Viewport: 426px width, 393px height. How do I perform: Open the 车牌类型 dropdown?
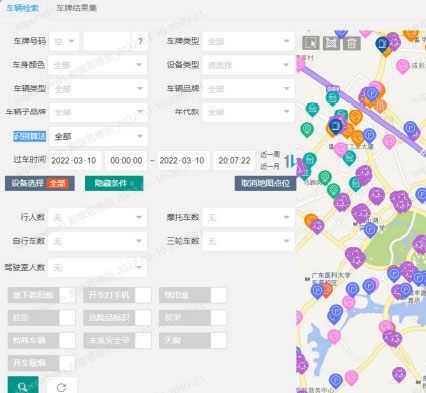(249, 41)
